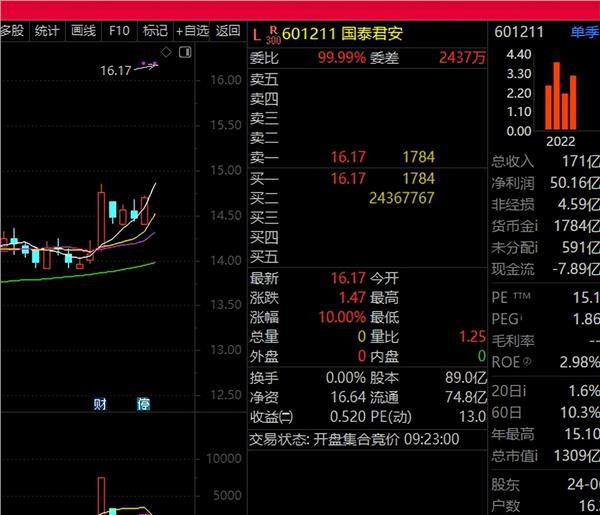The image size is (600, 515).
Task: Click 最新 price 16.17
Action: click(x=348, y=278)
